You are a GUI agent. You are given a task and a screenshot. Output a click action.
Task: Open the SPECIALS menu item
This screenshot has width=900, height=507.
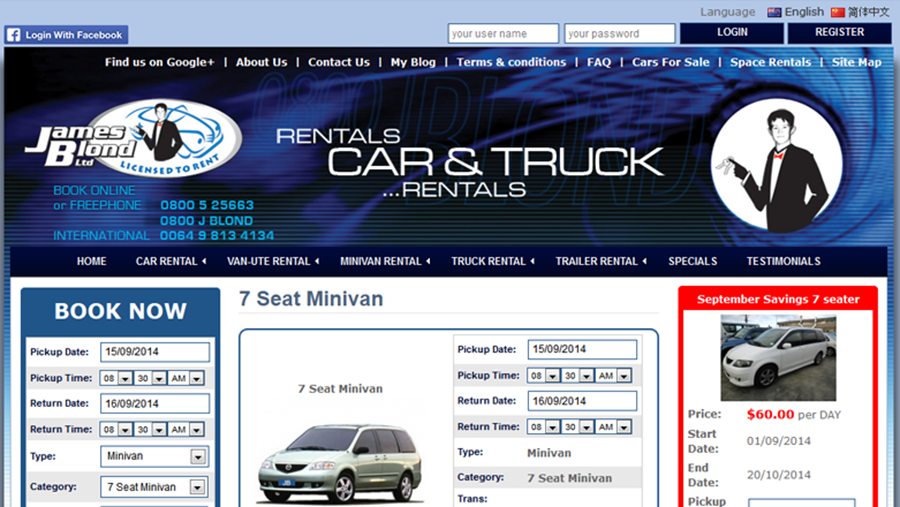[x=692, y=261]
